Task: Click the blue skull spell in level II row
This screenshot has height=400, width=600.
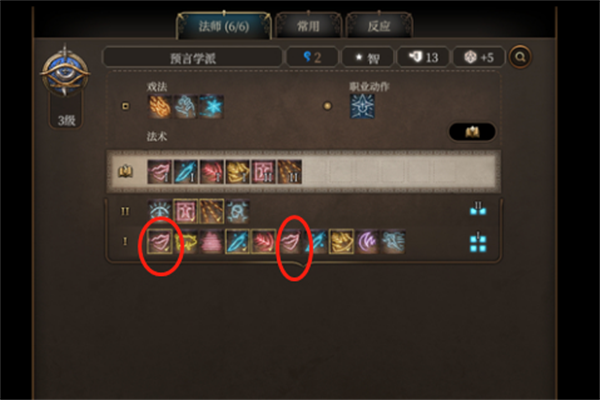Action: [237, 211]
